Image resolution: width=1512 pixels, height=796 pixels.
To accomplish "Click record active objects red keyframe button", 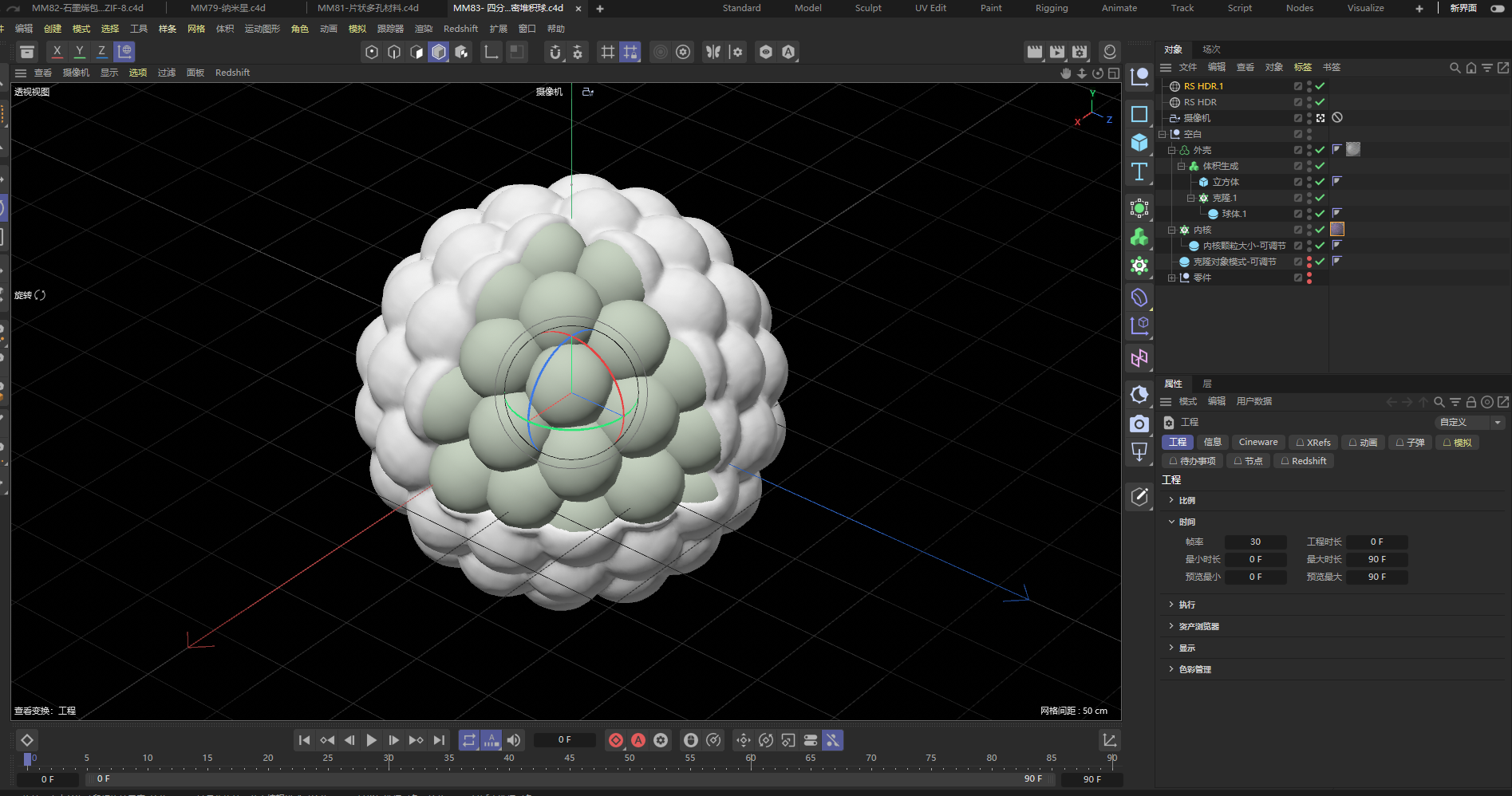I will pyautogui.click(x=616, y=740).
